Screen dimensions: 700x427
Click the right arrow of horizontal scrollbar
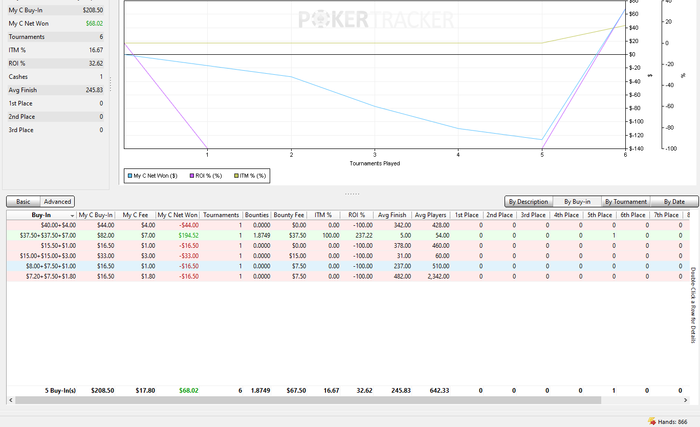click(685, 400)
